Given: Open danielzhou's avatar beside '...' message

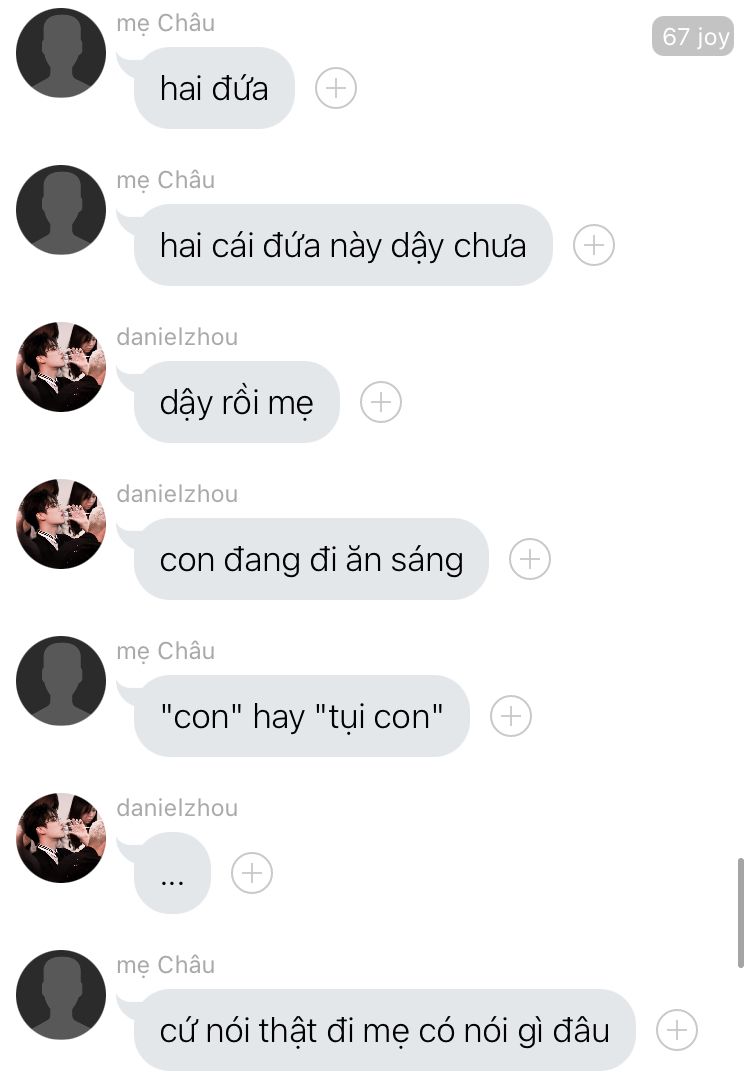Looking at the screenshot, I should tap(61, 838).
